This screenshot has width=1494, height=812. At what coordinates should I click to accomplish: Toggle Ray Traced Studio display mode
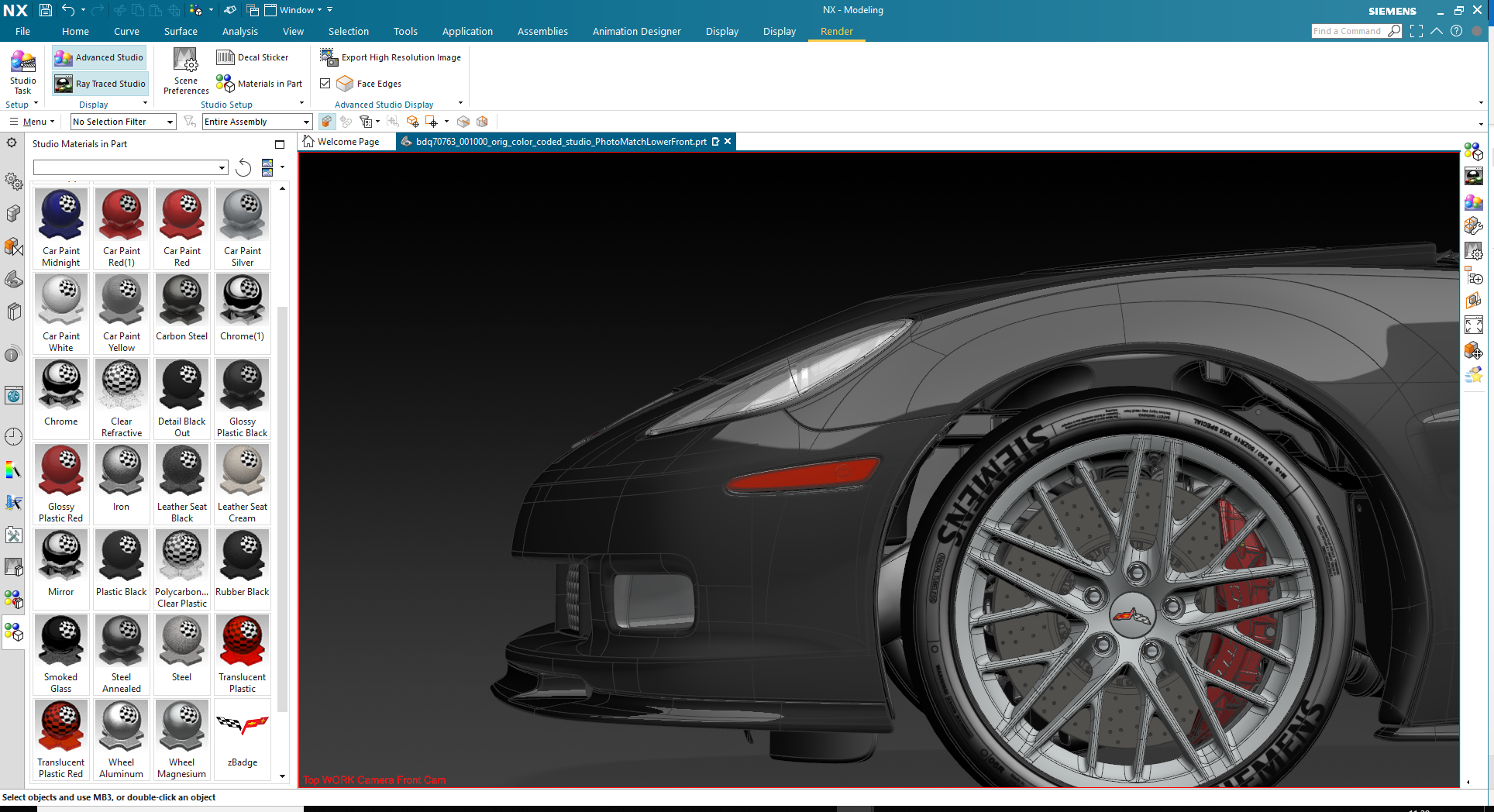coord(100,84)
